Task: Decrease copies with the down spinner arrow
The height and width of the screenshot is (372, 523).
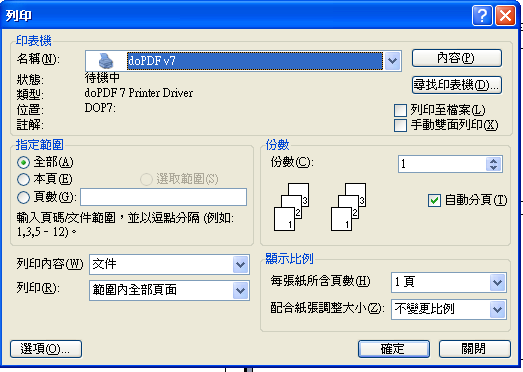Action: tap(494, 167)
